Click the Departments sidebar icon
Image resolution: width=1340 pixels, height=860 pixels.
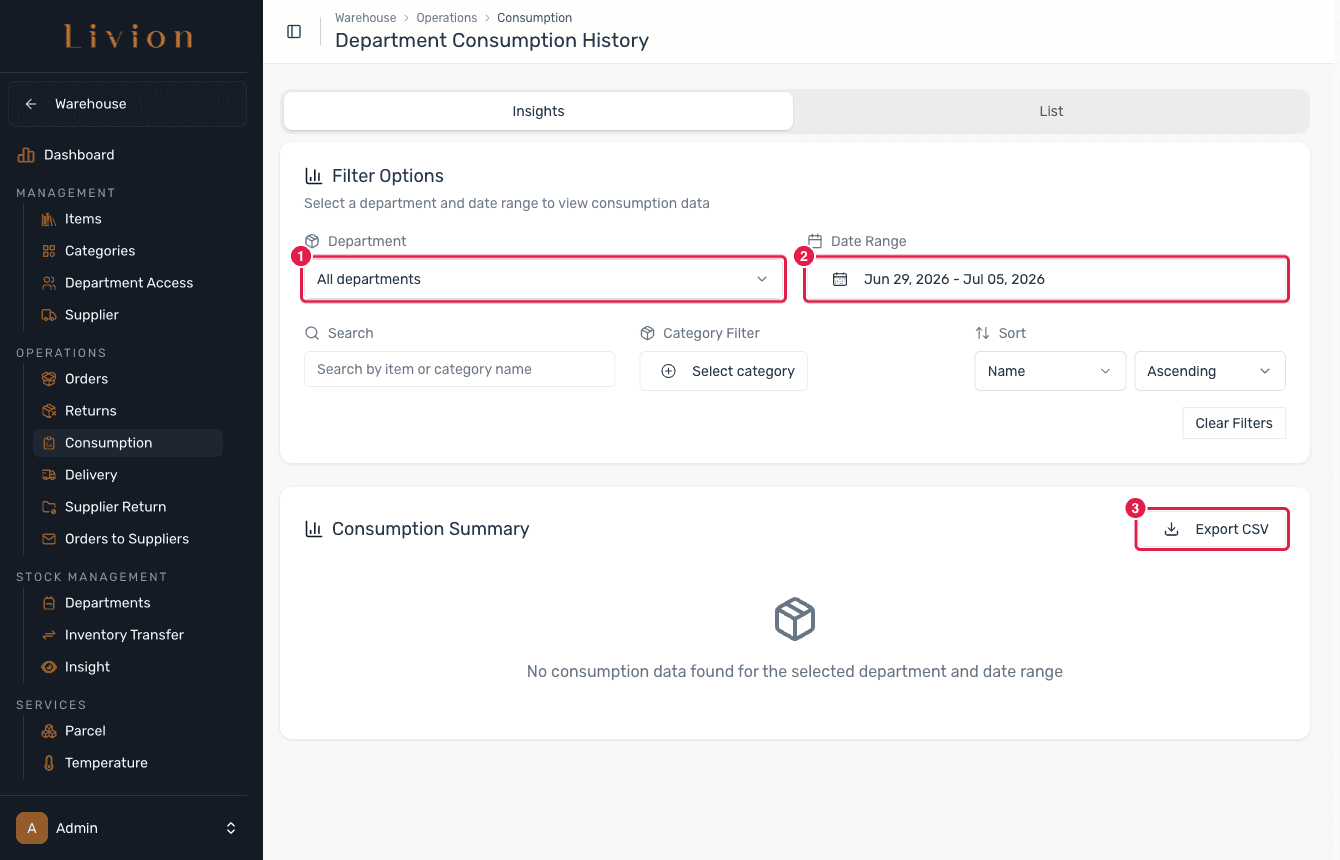coord(49,603)
